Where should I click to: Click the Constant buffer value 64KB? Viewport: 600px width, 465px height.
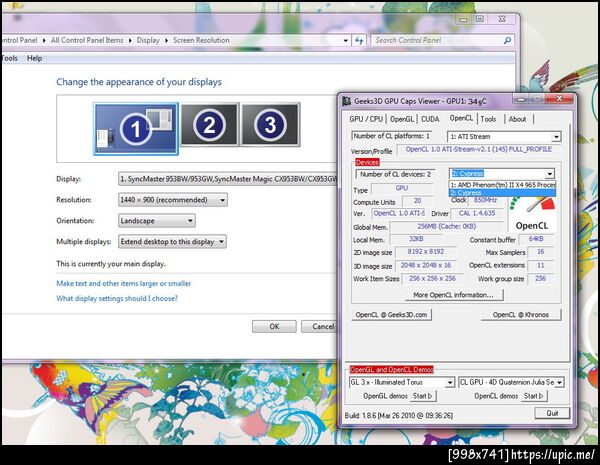[x=536, y=239]
